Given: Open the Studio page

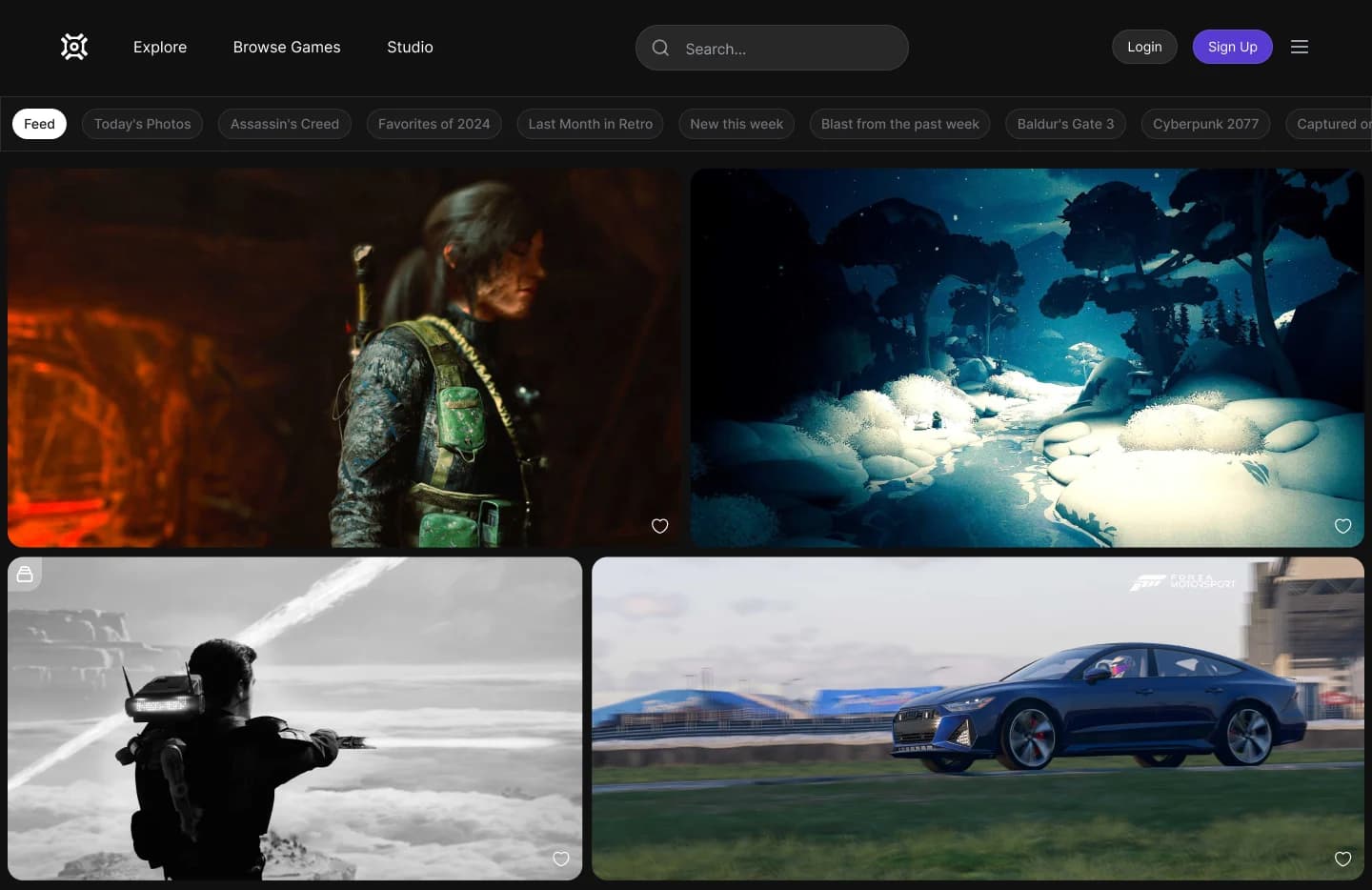Looking at the screenshot, I should pos(410,47).
